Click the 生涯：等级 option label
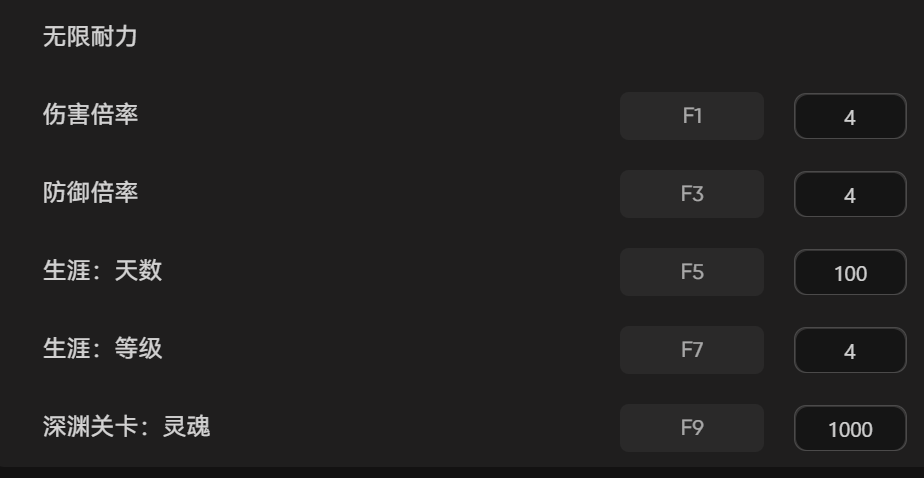This screenshot has height=478, width=924. point(102,349)
